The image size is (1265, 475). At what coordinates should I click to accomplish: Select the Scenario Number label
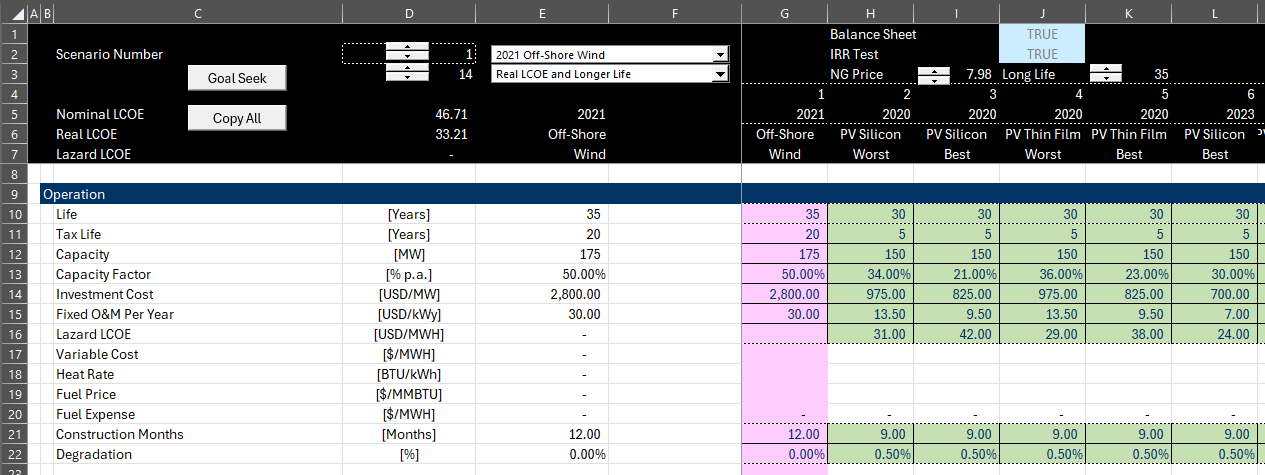click(109, 54)
